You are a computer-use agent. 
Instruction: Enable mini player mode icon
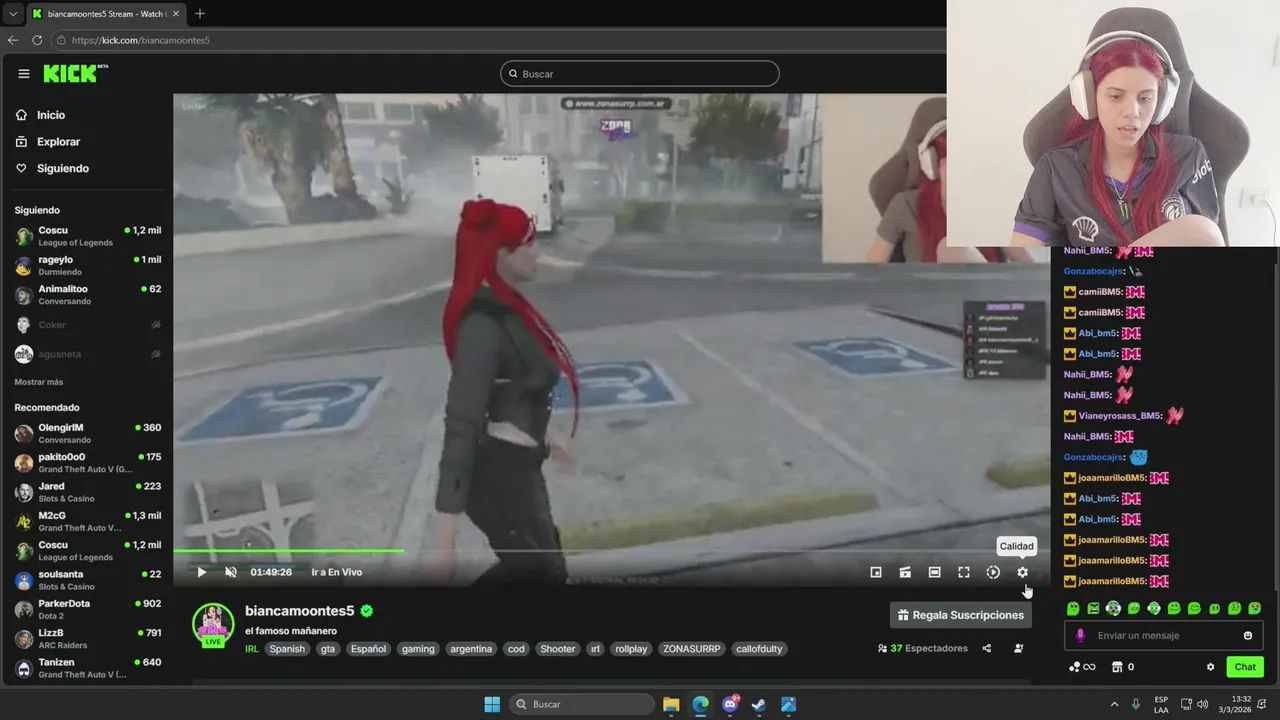click(x=876, y=572)
